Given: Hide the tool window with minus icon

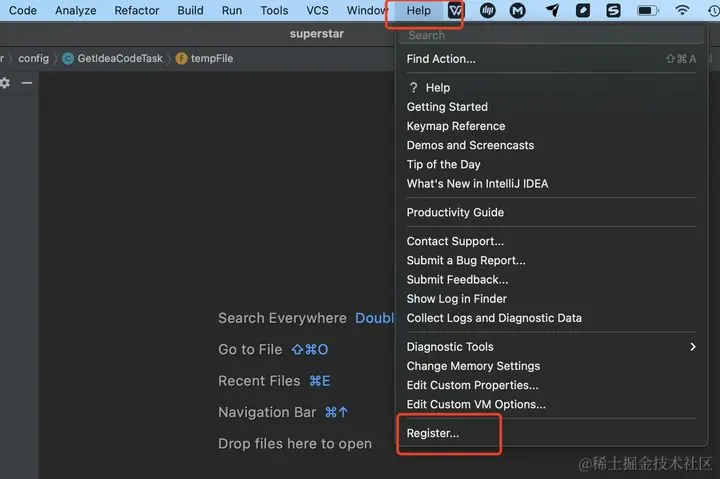Looking at the screenshot, I should [x=27, y=83].
